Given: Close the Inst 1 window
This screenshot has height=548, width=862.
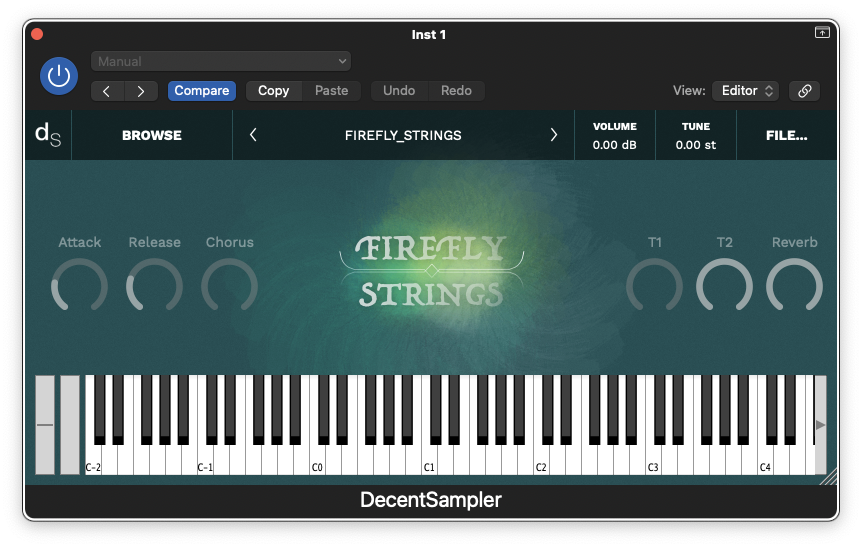Looking at the screenshot, I should pyautogui.click(x=37, y=34).
